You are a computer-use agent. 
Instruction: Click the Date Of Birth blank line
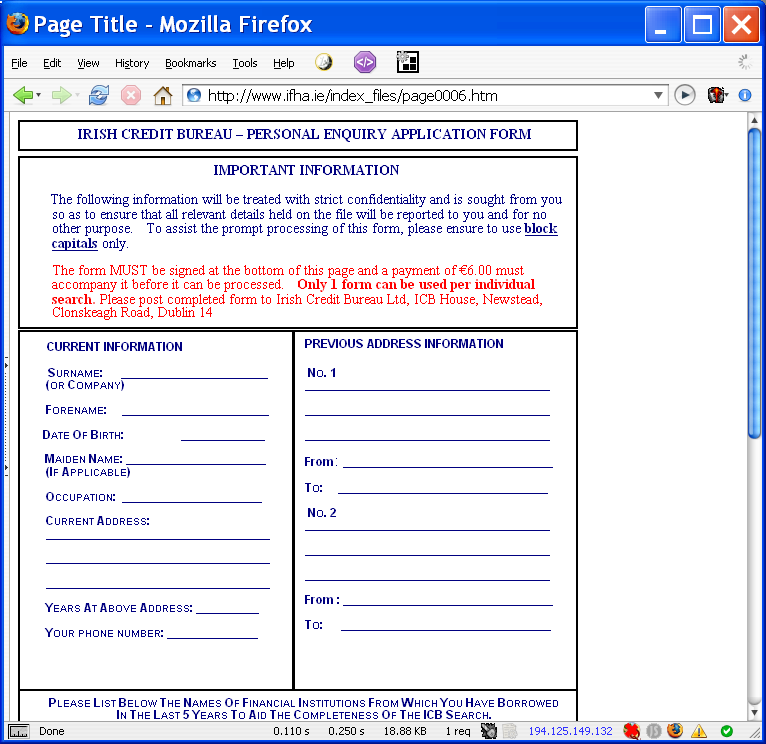(x=223, y=439)
